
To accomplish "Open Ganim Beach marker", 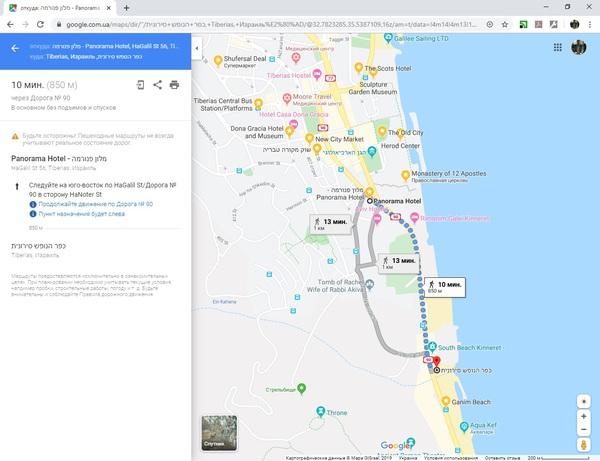I will tap(445, 401).
